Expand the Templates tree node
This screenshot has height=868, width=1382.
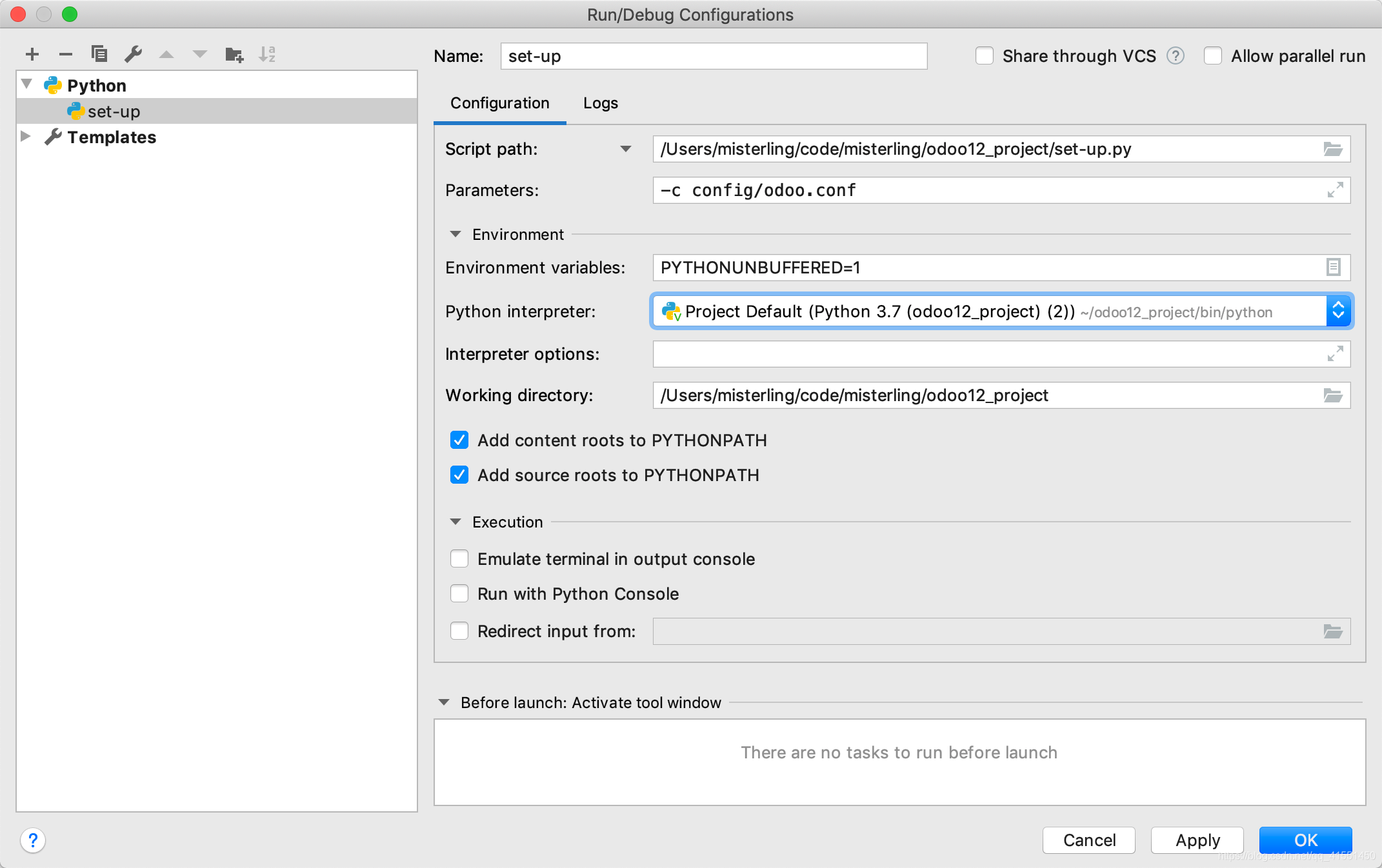[x=26, y=136]
